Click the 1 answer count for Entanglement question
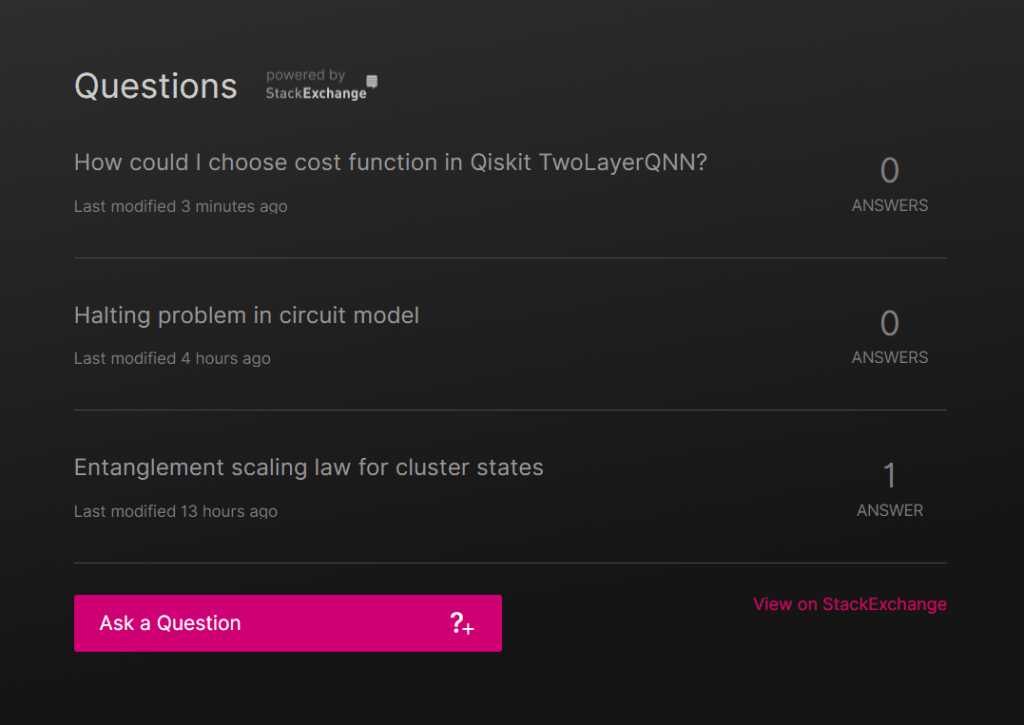 (x=889, y=475)
